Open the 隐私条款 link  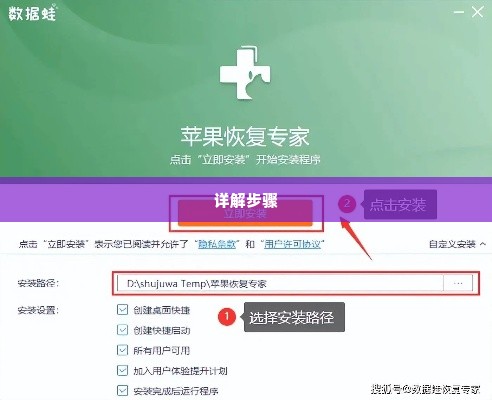217,244
